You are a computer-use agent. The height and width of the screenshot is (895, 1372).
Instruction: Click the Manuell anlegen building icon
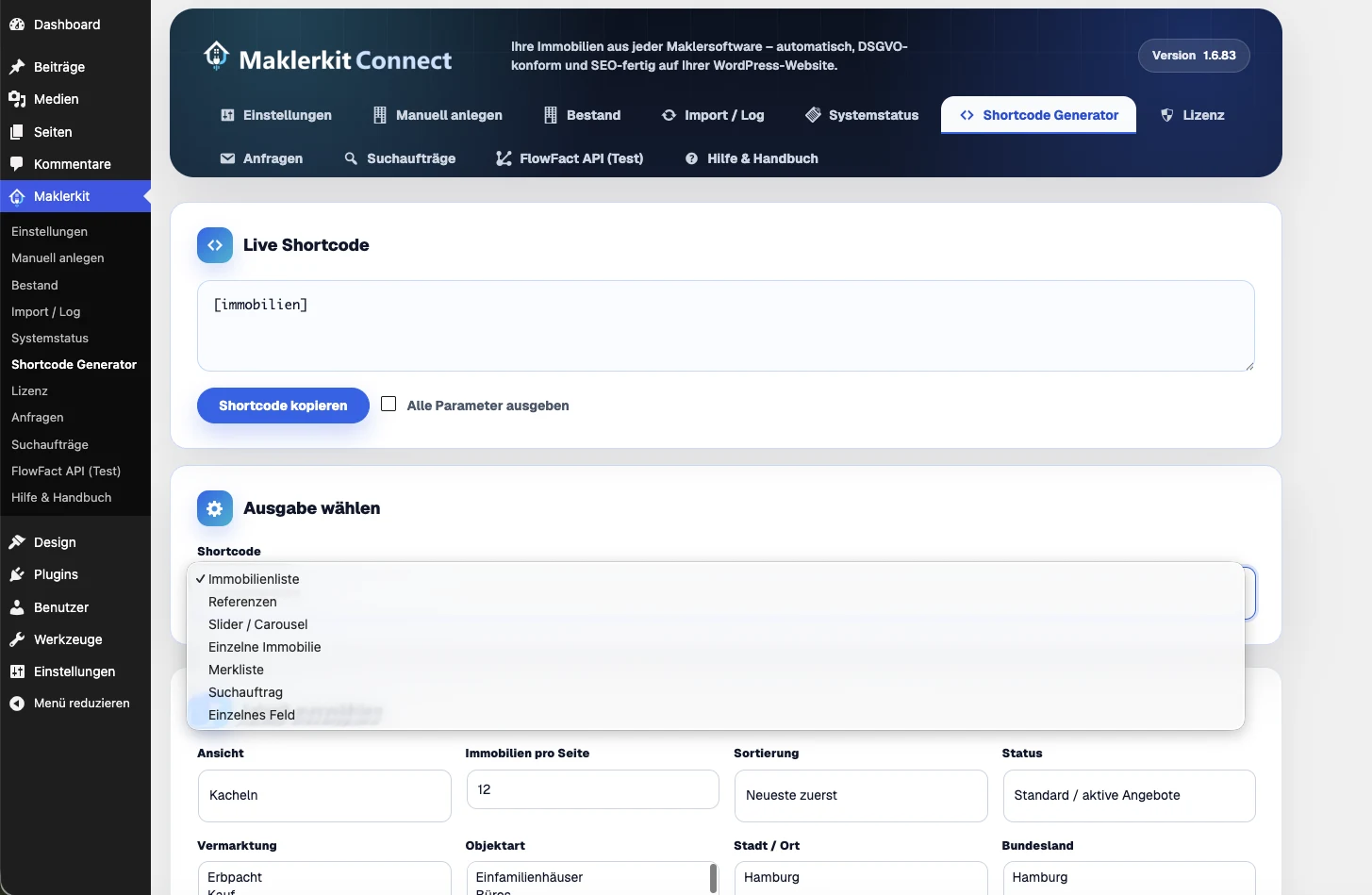point(380,115)
